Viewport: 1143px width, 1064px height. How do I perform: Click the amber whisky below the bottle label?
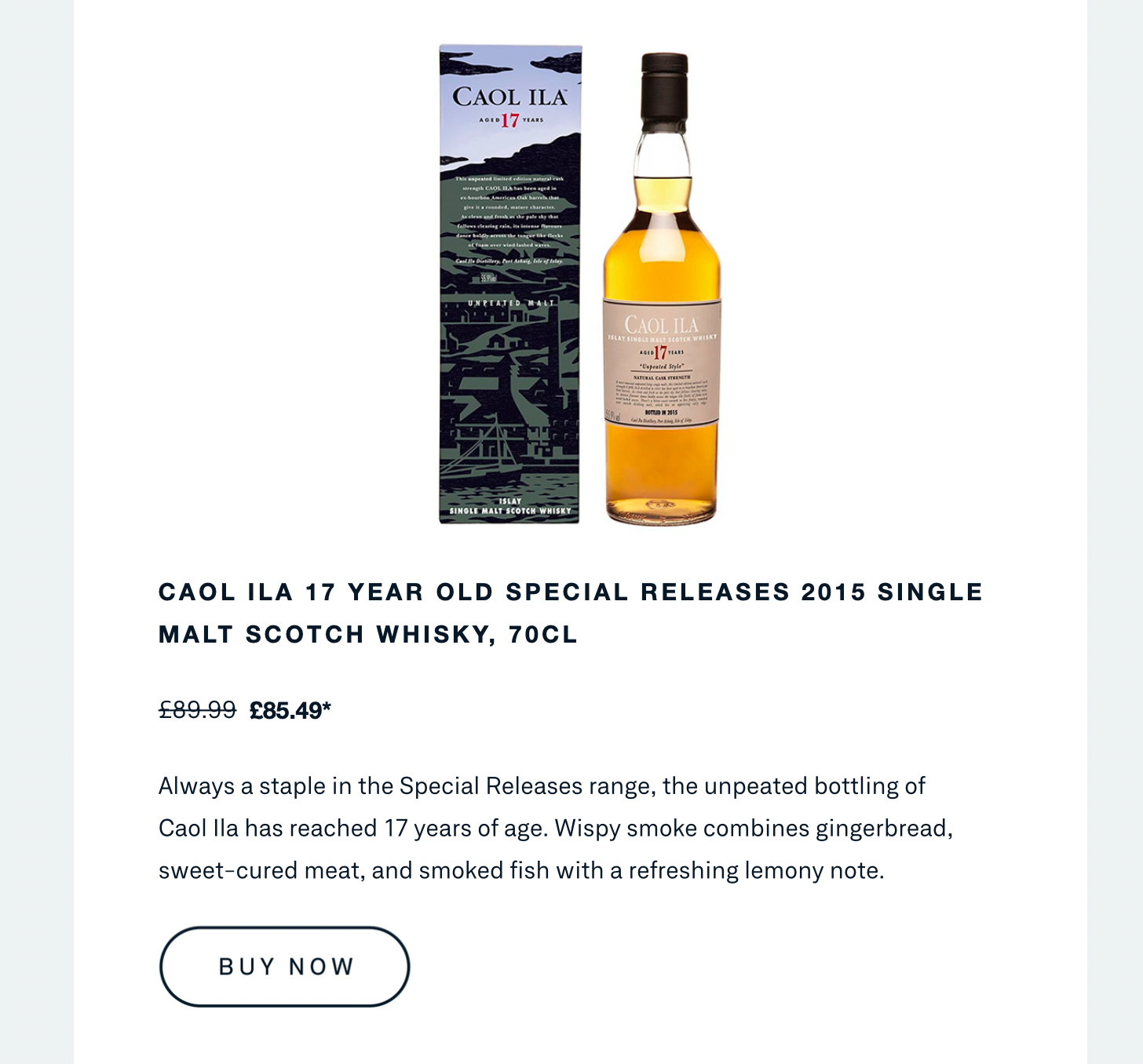coord(662,471)
